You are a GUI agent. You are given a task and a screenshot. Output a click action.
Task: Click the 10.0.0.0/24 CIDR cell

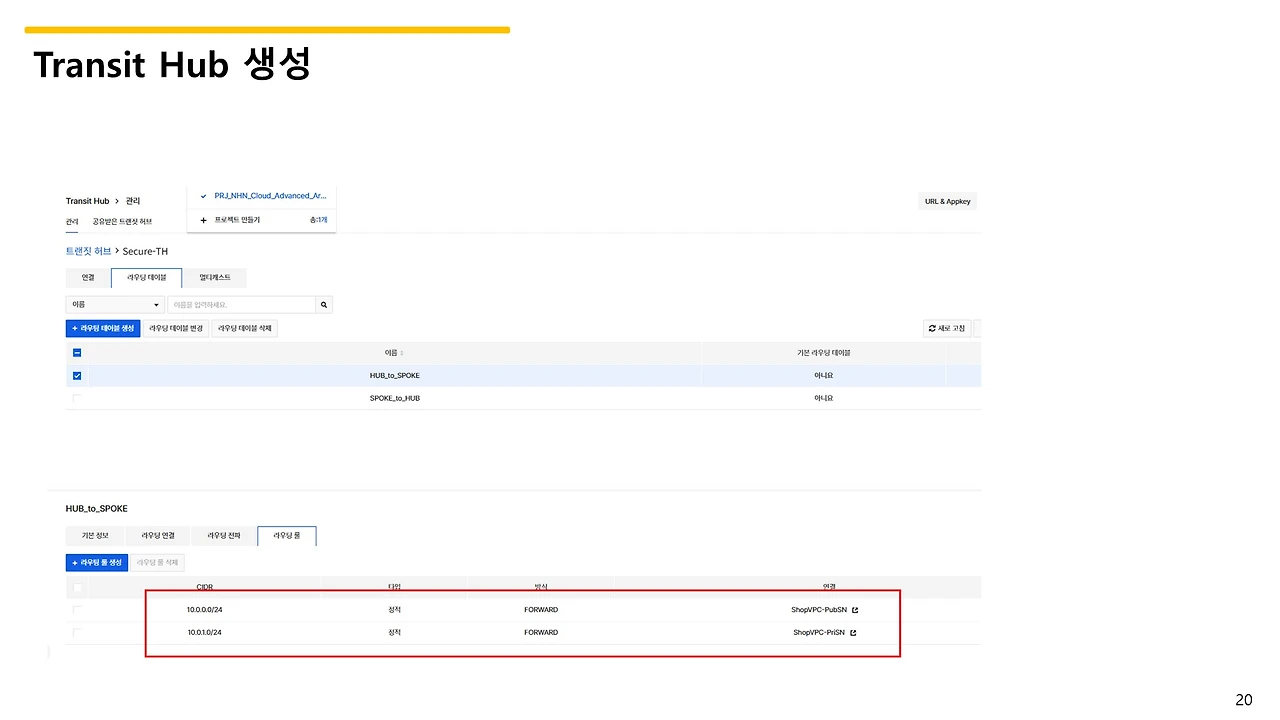pos(204,610)
